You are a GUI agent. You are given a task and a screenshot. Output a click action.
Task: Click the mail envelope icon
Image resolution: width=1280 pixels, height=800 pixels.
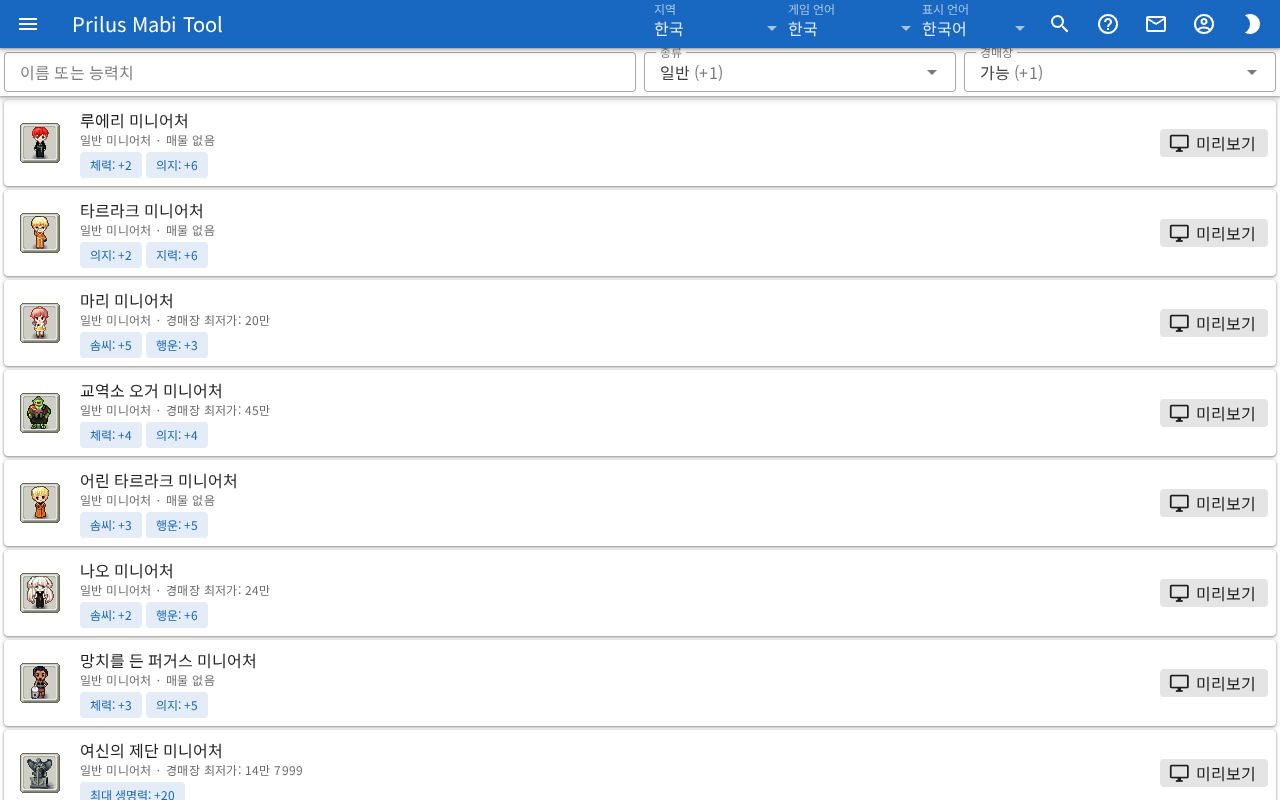click(1156, 24)
